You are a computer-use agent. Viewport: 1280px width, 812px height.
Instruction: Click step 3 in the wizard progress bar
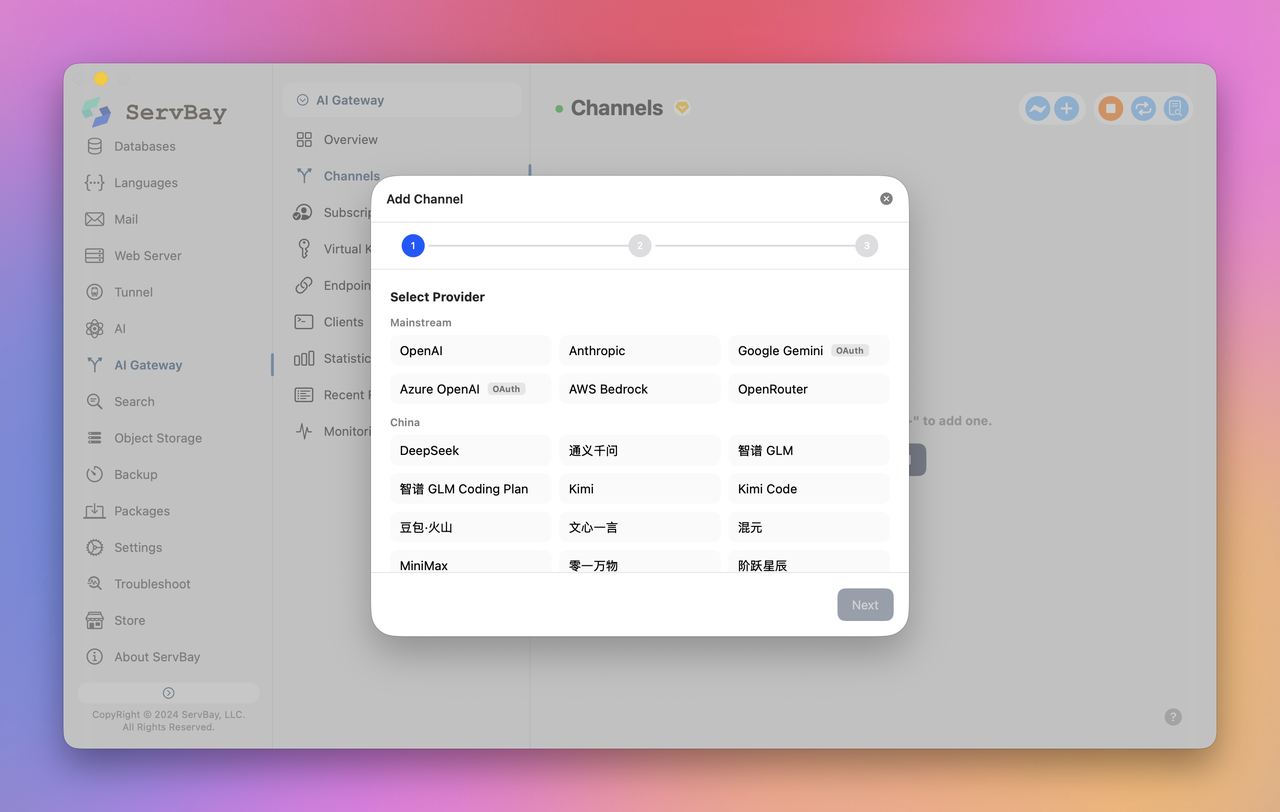point(867,245)
